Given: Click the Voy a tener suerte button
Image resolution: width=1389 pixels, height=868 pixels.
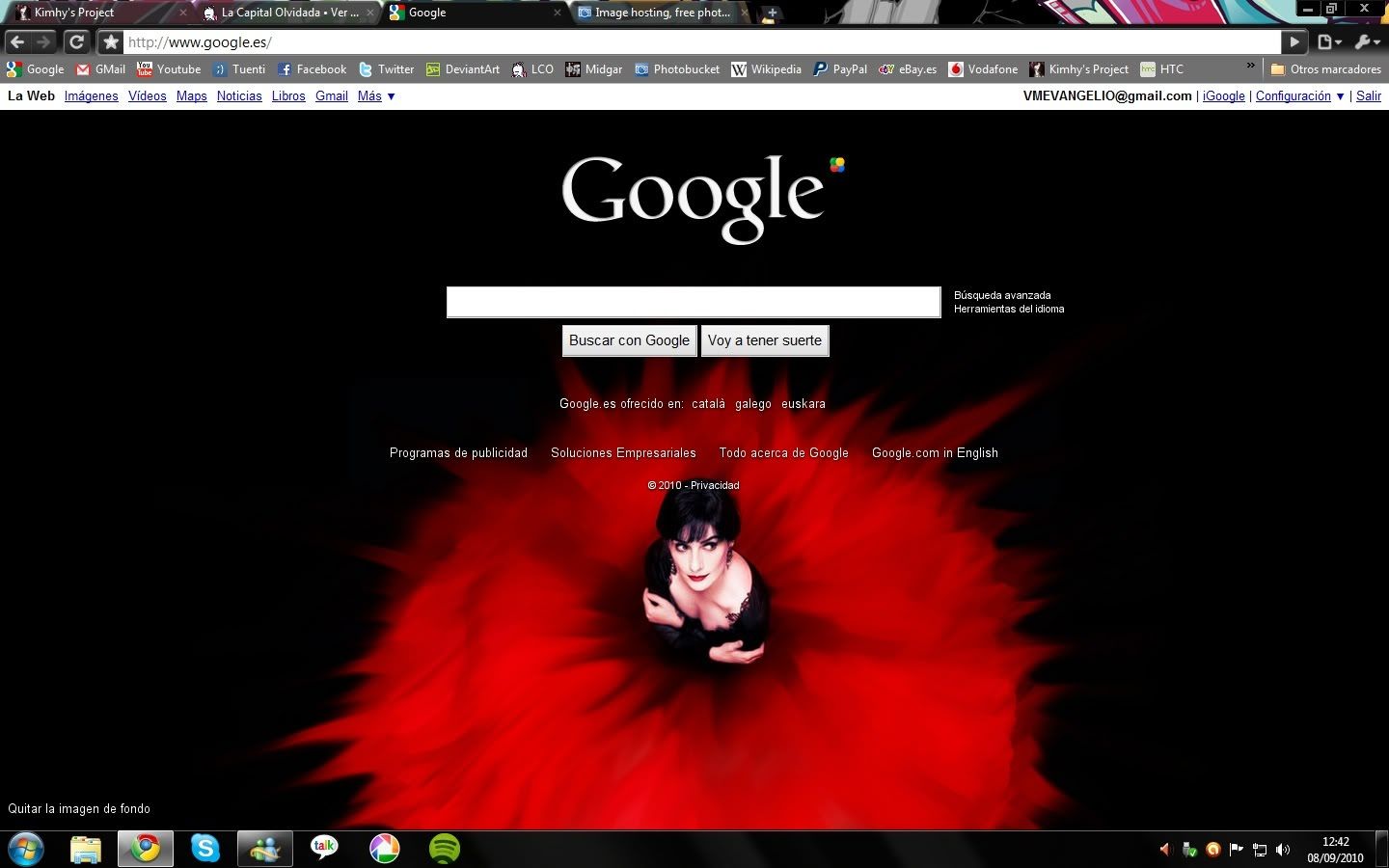Looking at the screenshot, I should tap(765, 340).
